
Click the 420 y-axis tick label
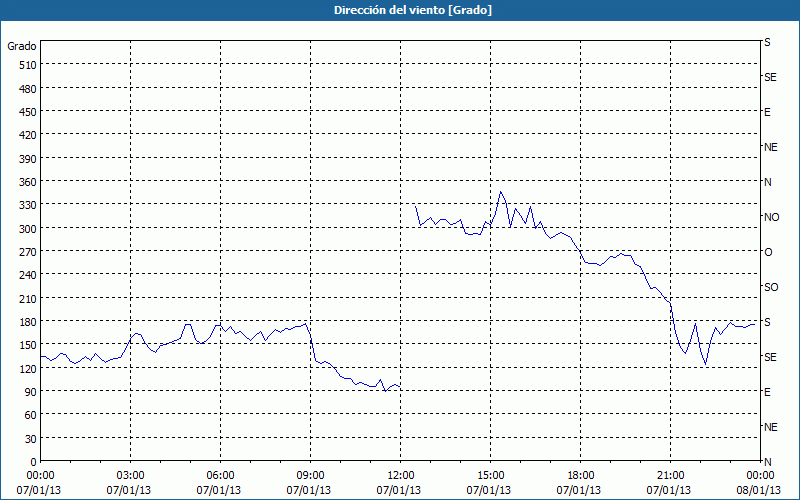28,136
